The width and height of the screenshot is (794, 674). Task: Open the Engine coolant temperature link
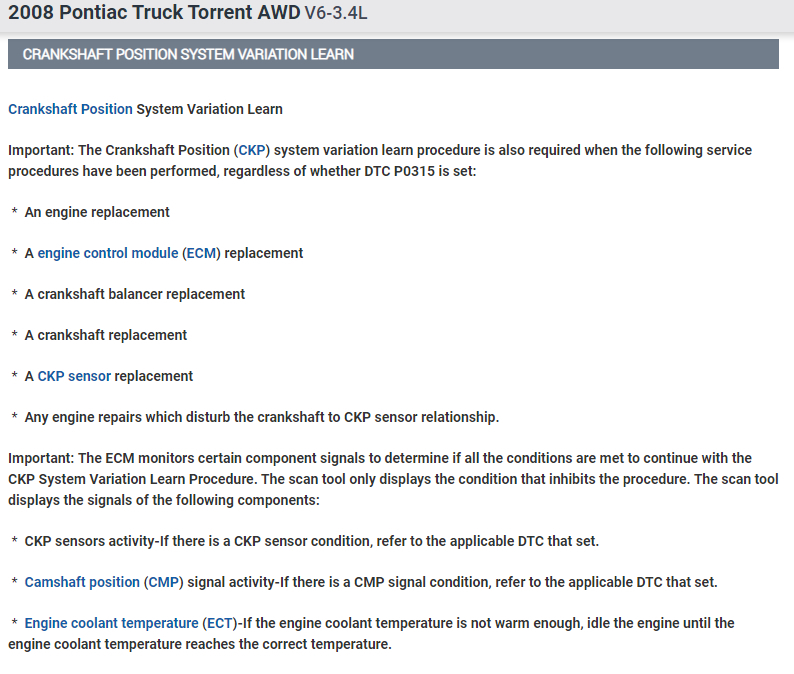point(112,623)
